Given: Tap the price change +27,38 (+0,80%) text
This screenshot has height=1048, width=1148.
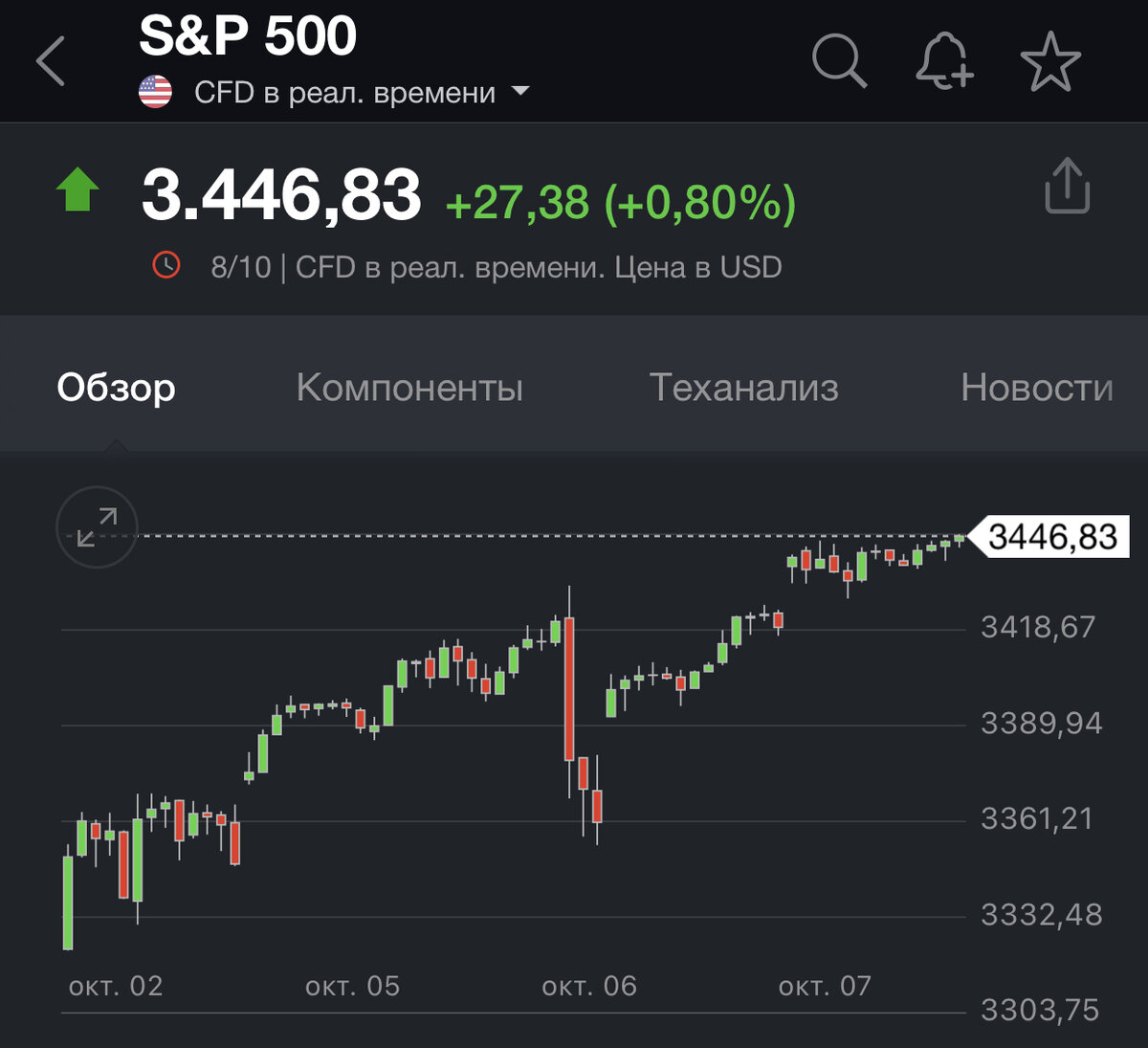Looking at the screenshot, I should (x=621, y=203).
